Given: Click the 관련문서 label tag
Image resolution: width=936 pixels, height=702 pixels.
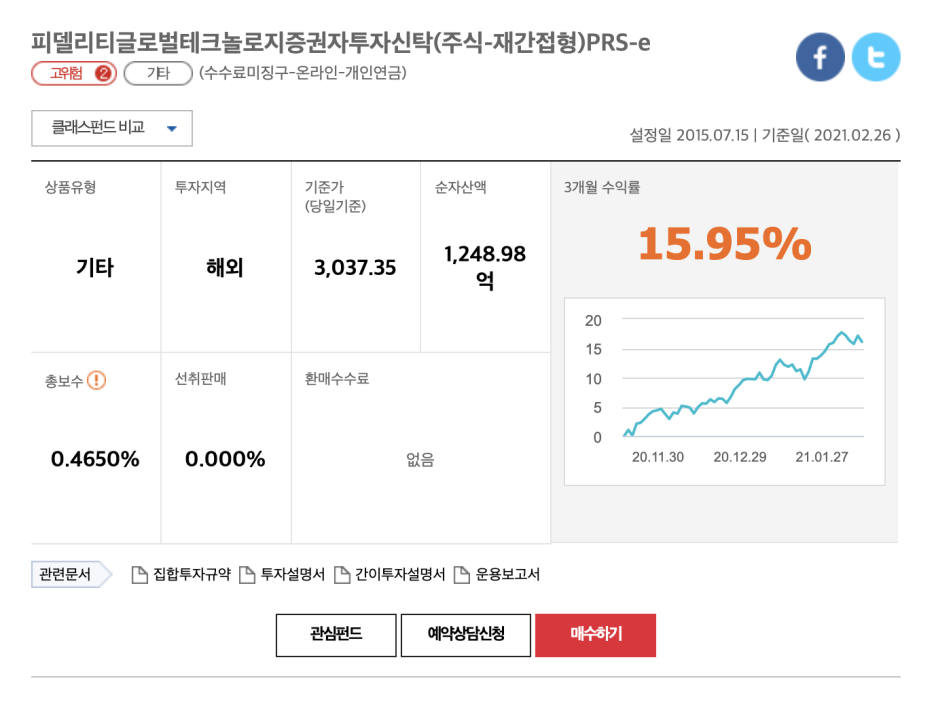Looking at the screenshot, I should pyautogui.click(x=70, y=574).
